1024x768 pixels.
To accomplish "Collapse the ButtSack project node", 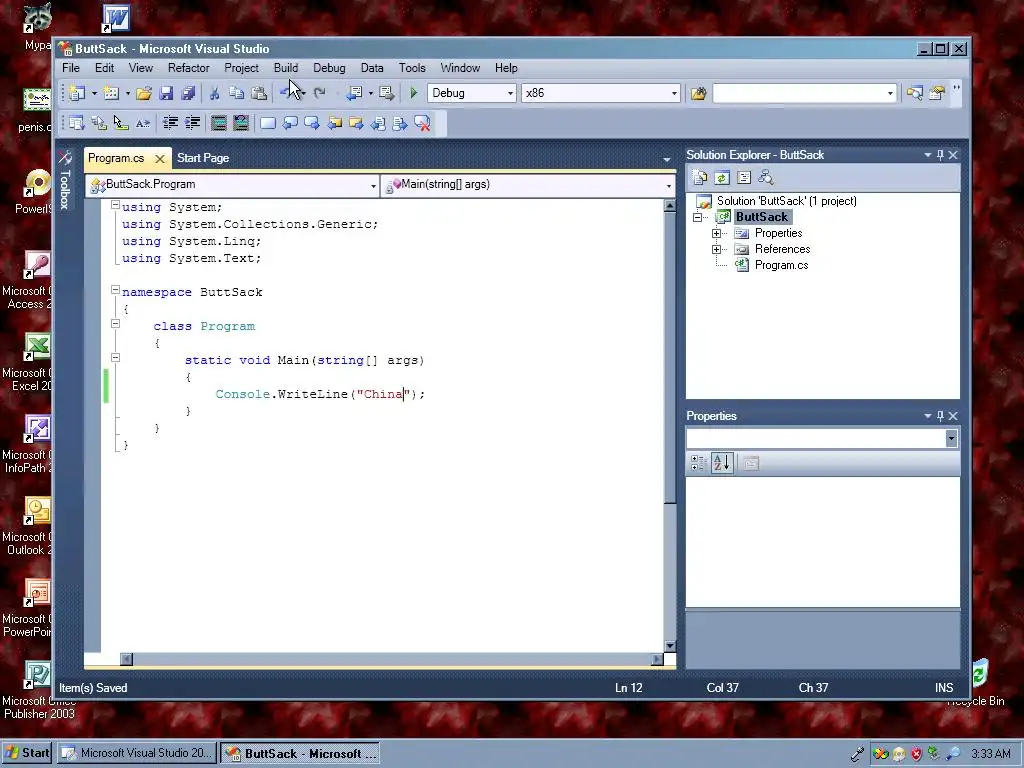I will pyautogui.click(x=697, y=217).
